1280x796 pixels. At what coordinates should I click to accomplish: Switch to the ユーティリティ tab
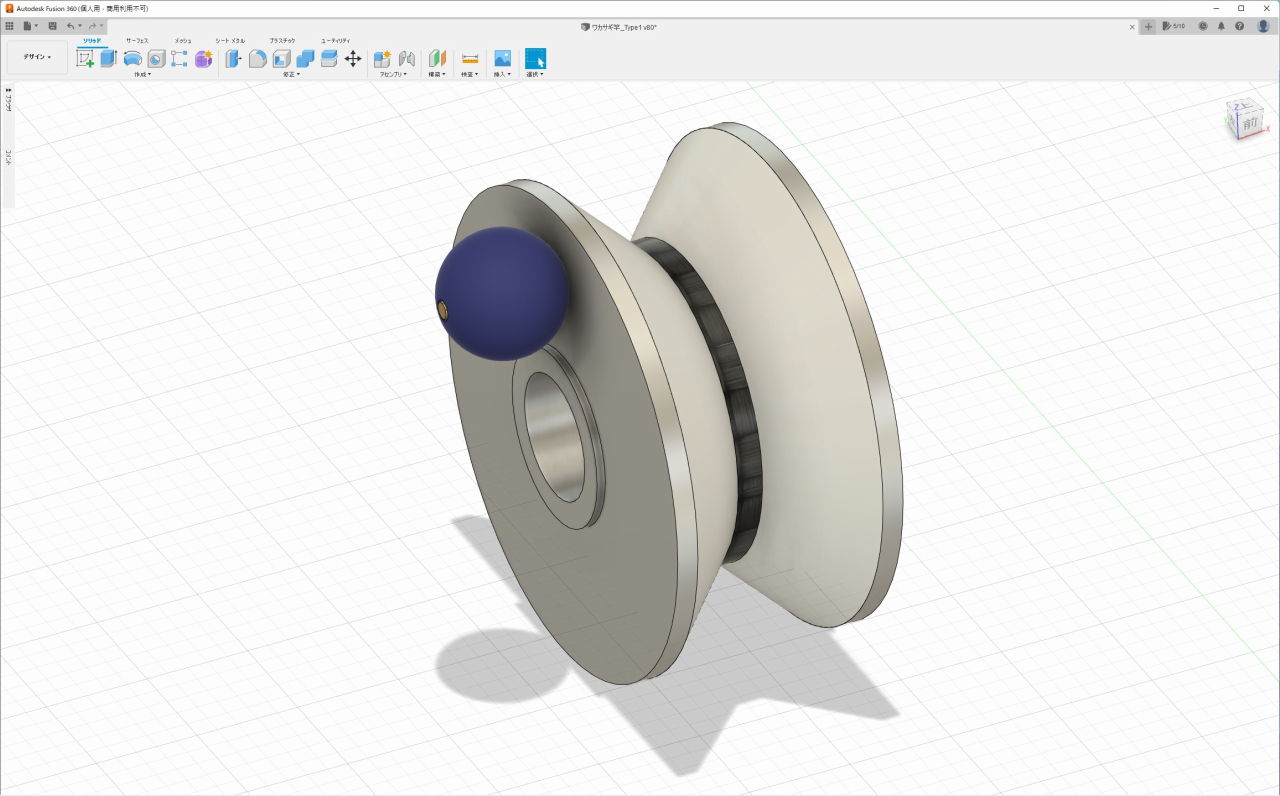(335, 40)
